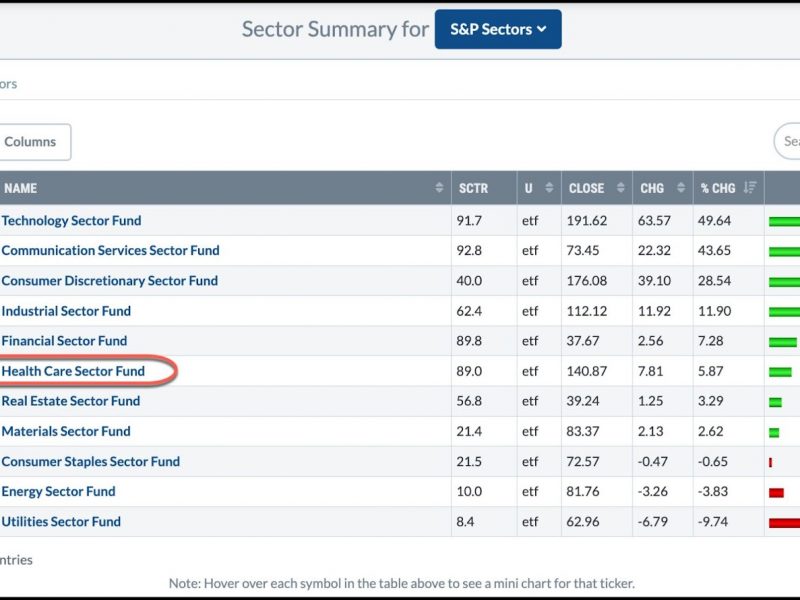Viewport: 800px width, 600px height.
Task: Click the SCTR value 89.0
Action: click(x=469, y=371)
